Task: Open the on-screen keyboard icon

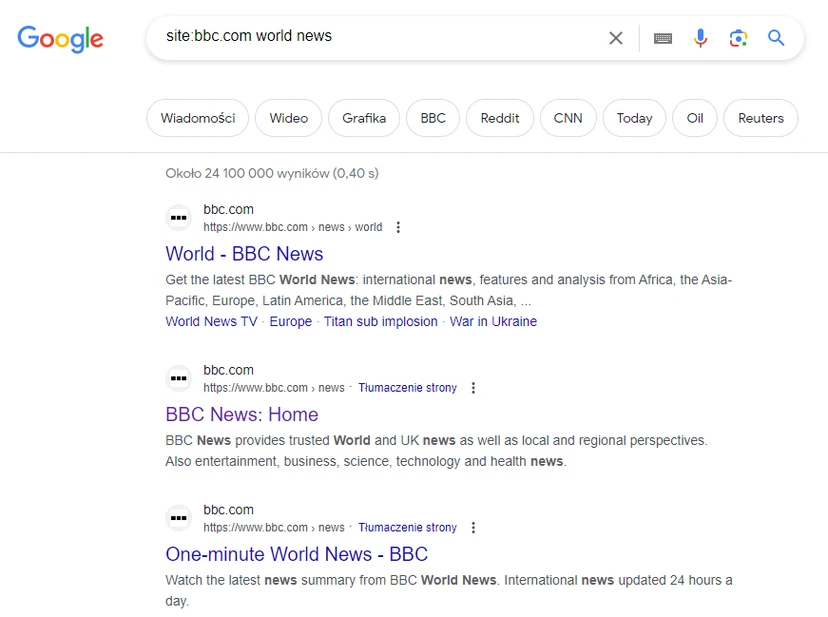Action: tap(663, 38)
